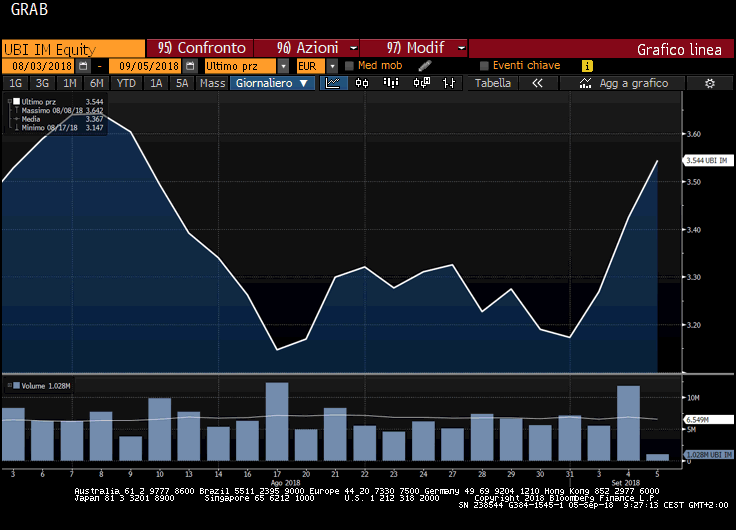Open chart settings gear icon

[709, 83]
